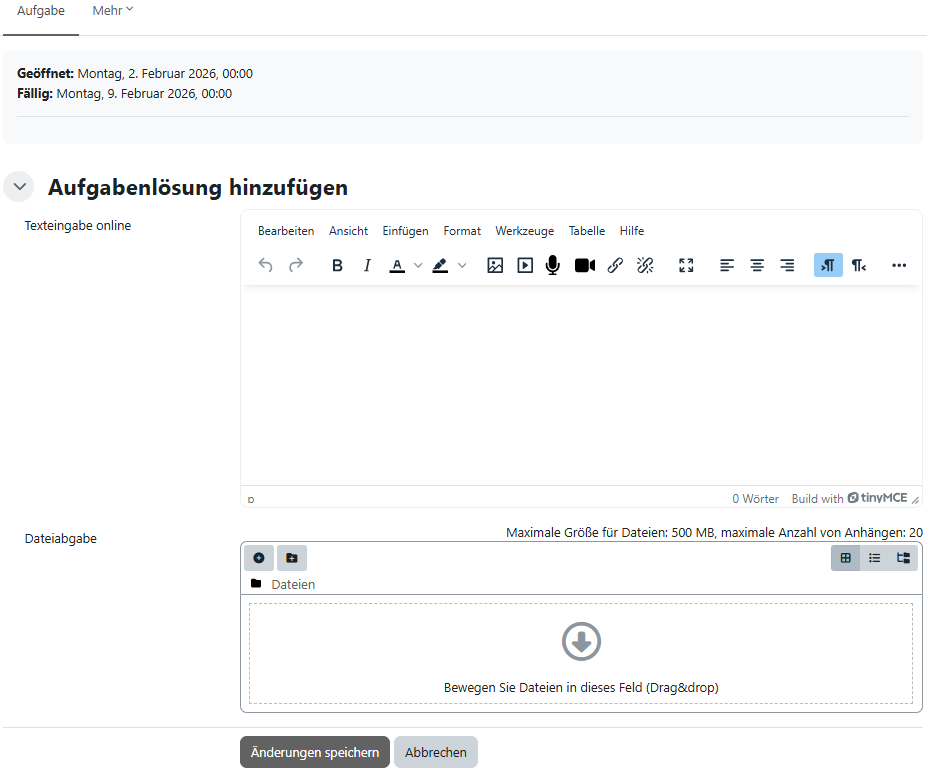Insert a link using chain icon
The width and height of the screenshot is (927, 772).
point(615,265)
